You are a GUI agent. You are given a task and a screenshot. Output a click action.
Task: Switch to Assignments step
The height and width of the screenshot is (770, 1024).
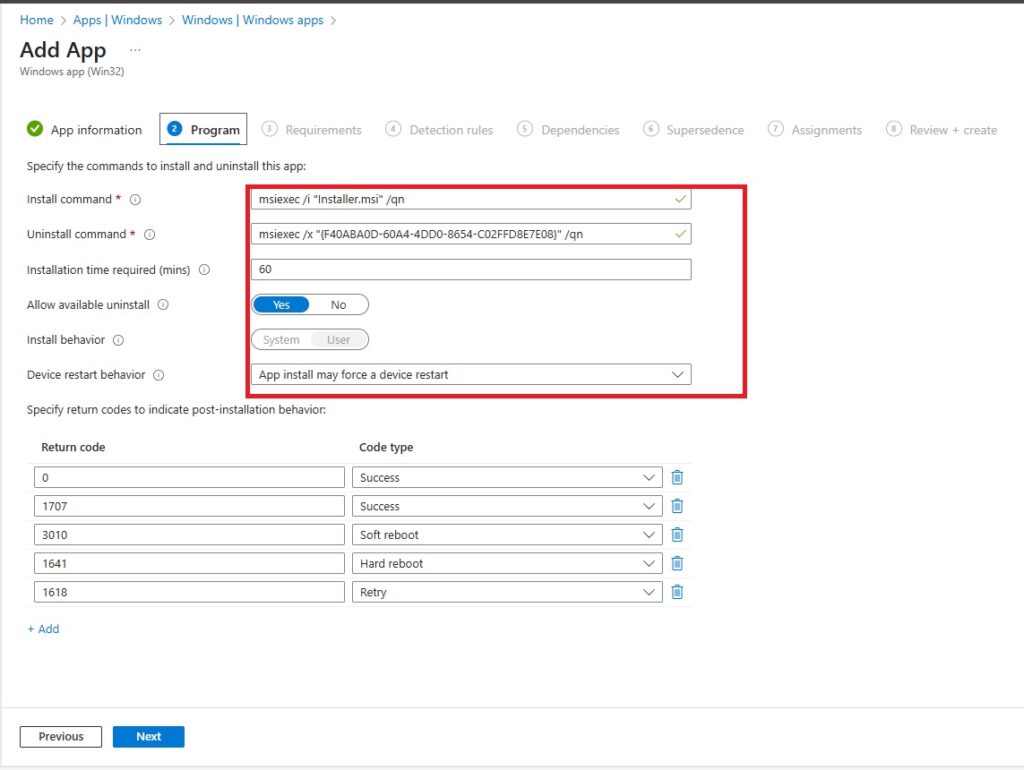point(815,130)
